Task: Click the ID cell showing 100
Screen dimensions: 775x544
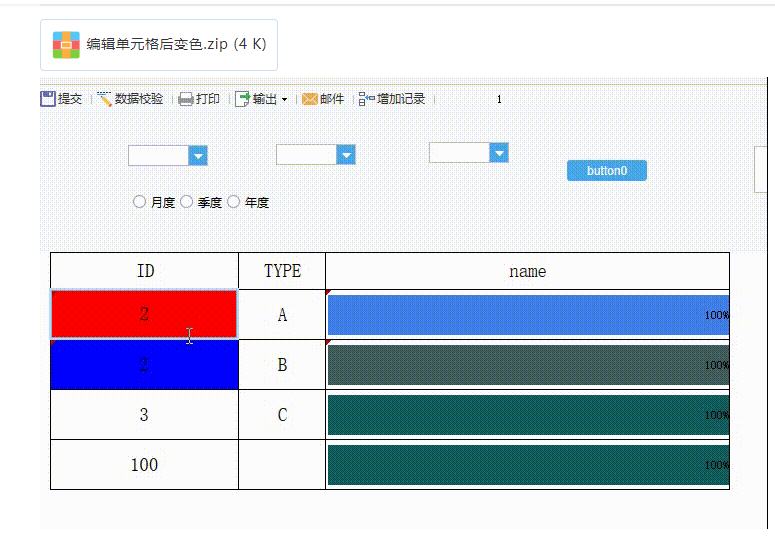Action: 144,464
